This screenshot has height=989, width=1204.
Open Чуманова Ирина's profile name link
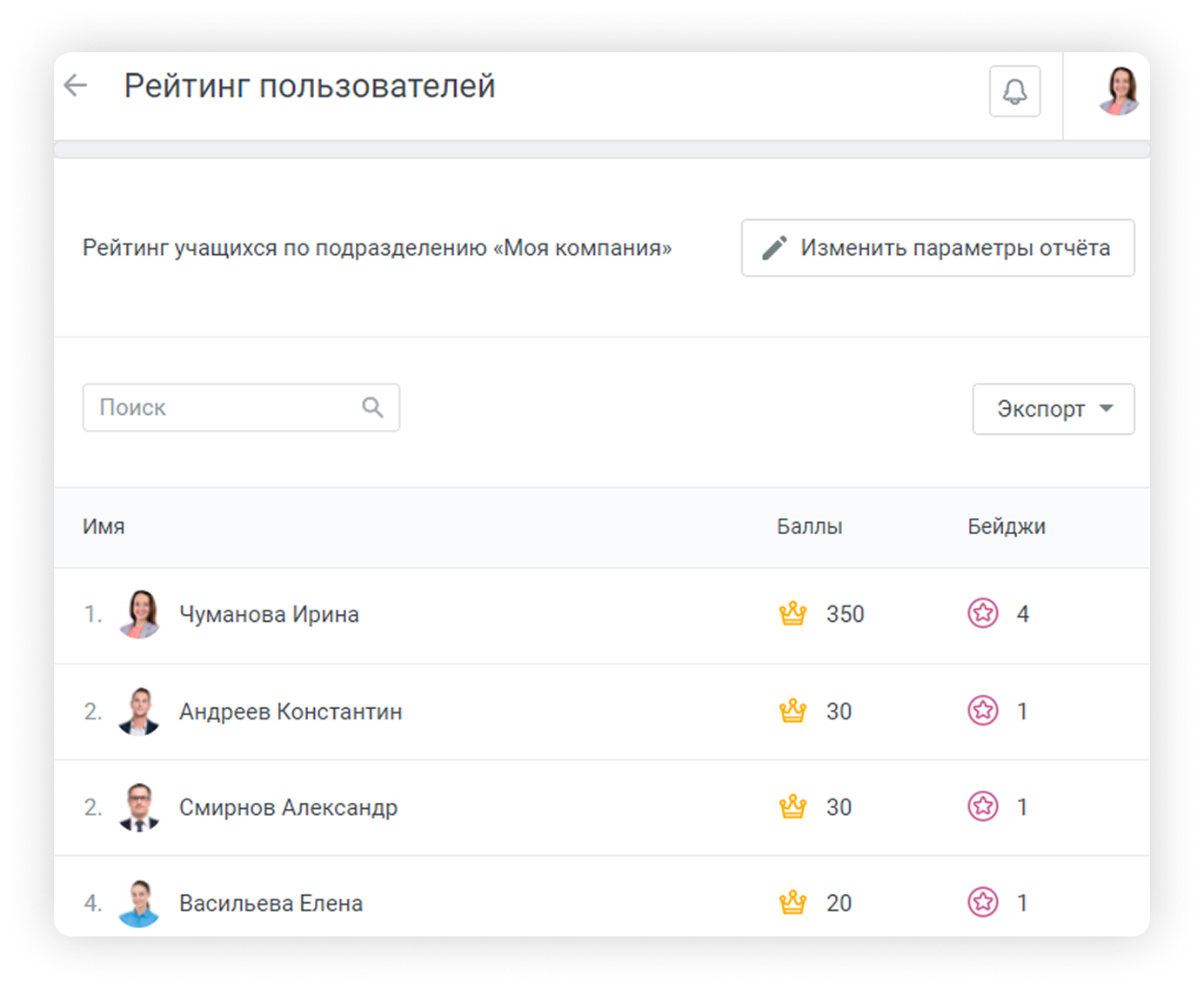point(269,614)
